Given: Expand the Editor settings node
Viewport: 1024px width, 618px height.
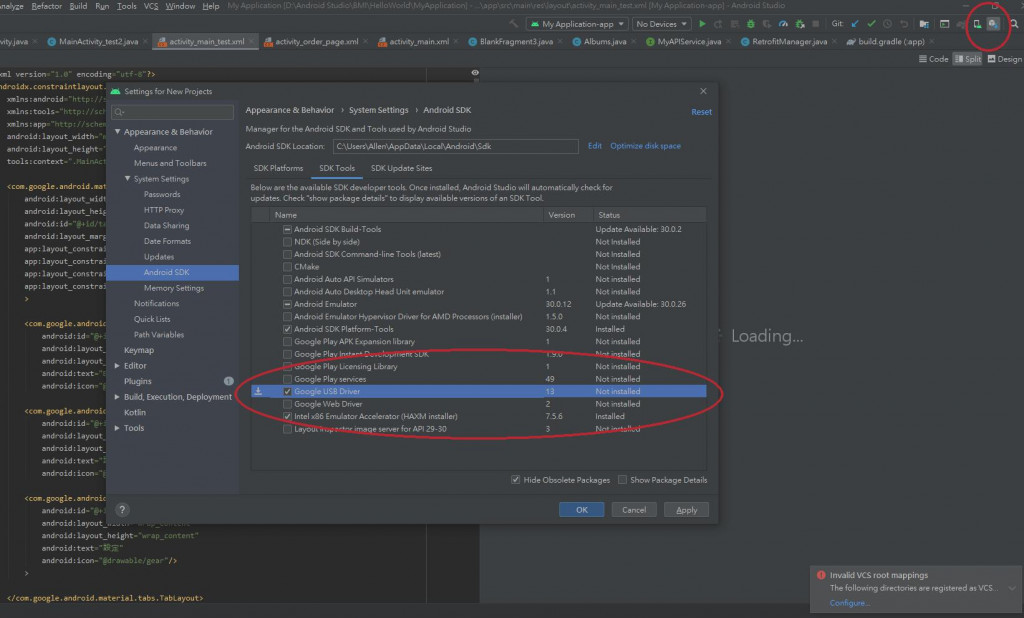Looking at the screenshot, I should tap(118, 366).
